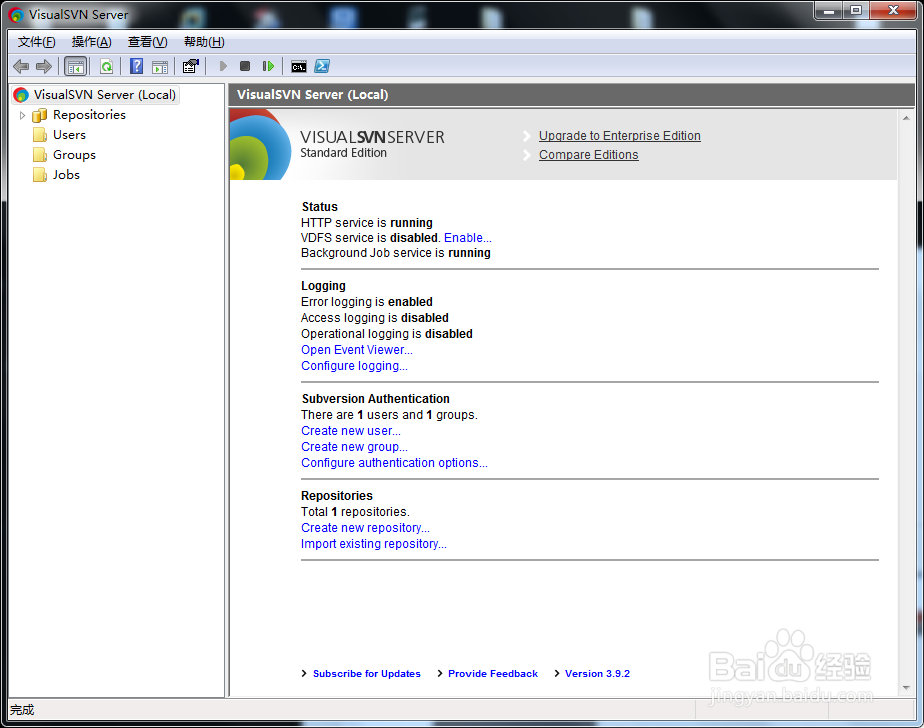Click the Start service play icon
The height and width of the screenshot is (728, 924).
click(223, 66)
